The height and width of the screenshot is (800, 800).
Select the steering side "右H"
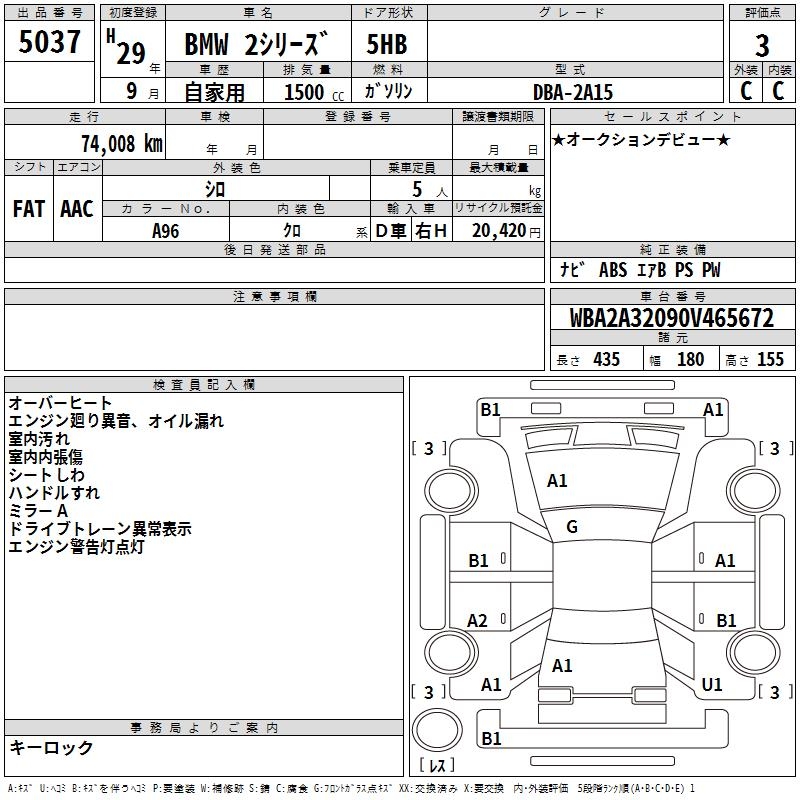[431, 231]
